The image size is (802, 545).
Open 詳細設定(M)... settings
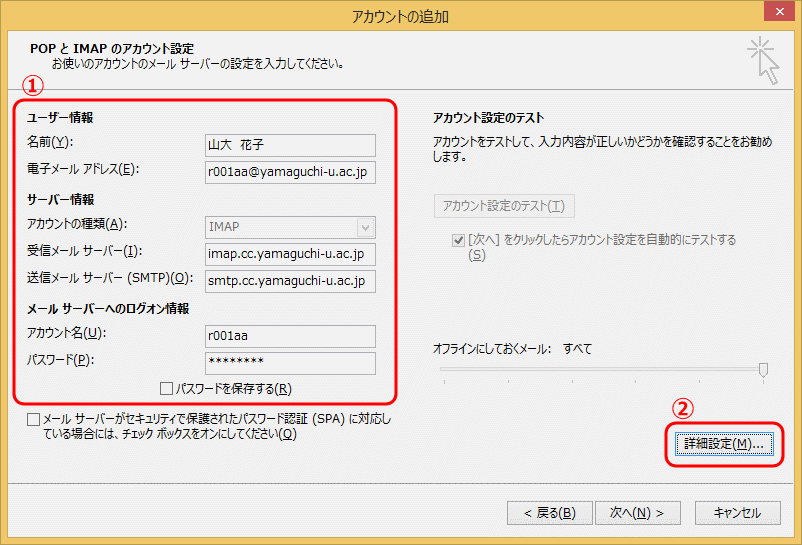[724, 444]
